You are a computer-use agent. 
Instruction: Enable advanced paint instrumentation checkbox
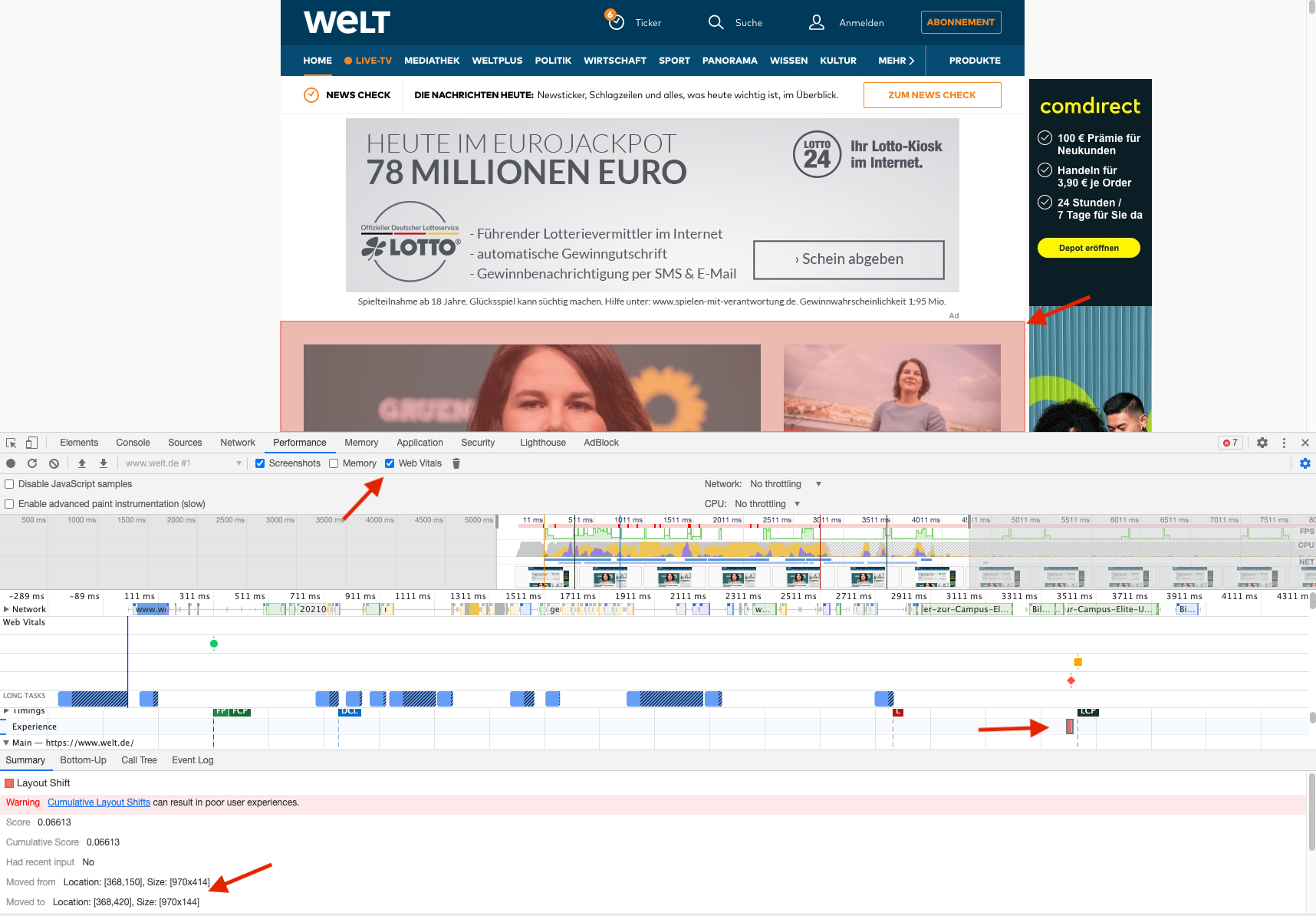tap(9, 504)
